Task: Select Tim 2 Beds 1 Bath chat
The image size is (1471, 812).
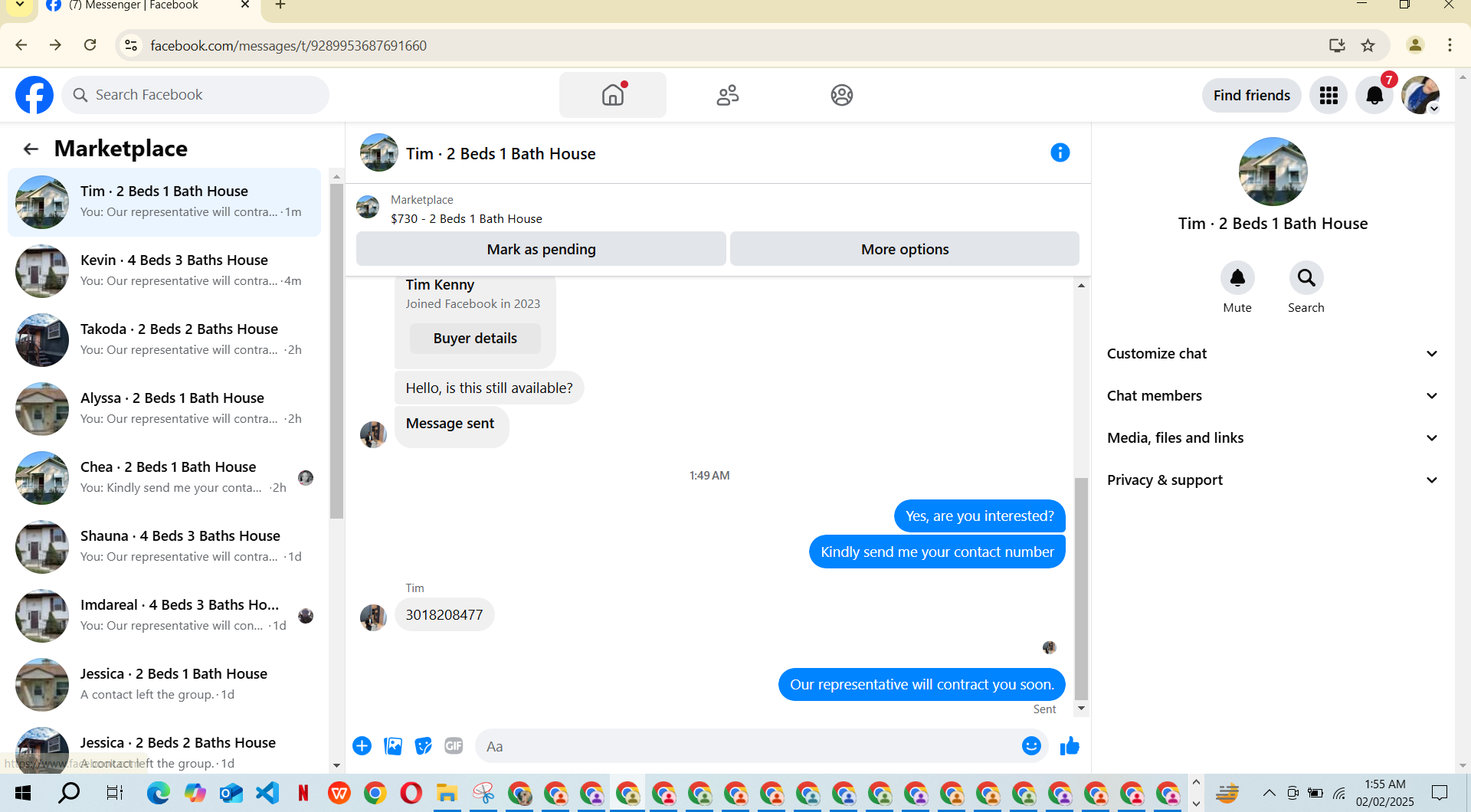Action: point(164,201)
